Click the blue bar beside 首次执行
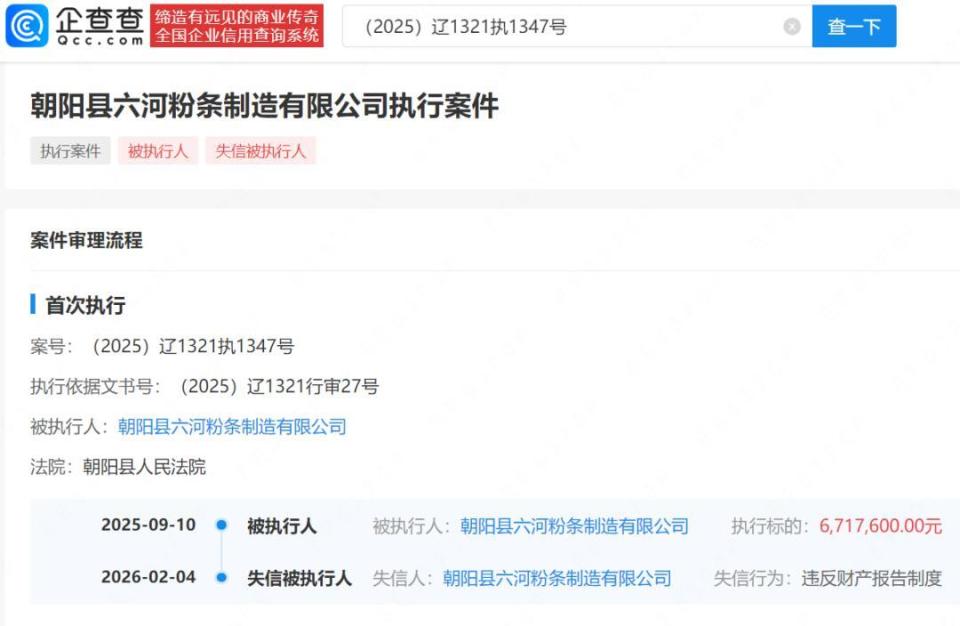Viewport: 960px width, 626px height. (x=32, y=305)
